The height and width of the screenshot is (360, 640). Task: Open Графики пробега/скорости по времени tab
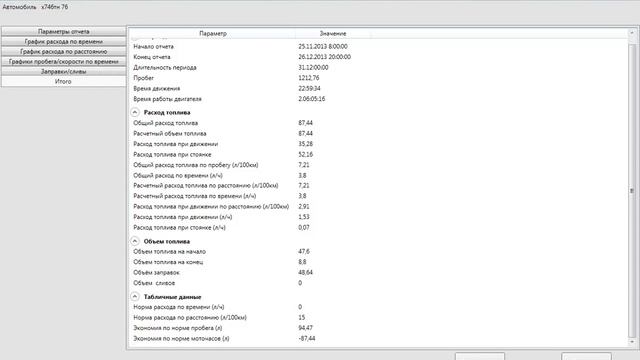coord(64,62)
